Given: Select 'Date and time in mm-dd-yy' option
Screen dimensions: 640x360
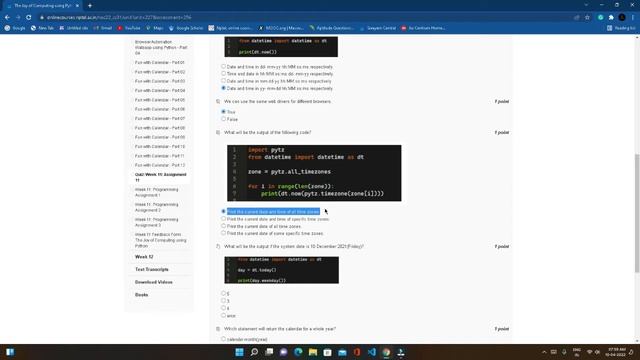Looking at the screenshot, I should click(x=223, y=81).
